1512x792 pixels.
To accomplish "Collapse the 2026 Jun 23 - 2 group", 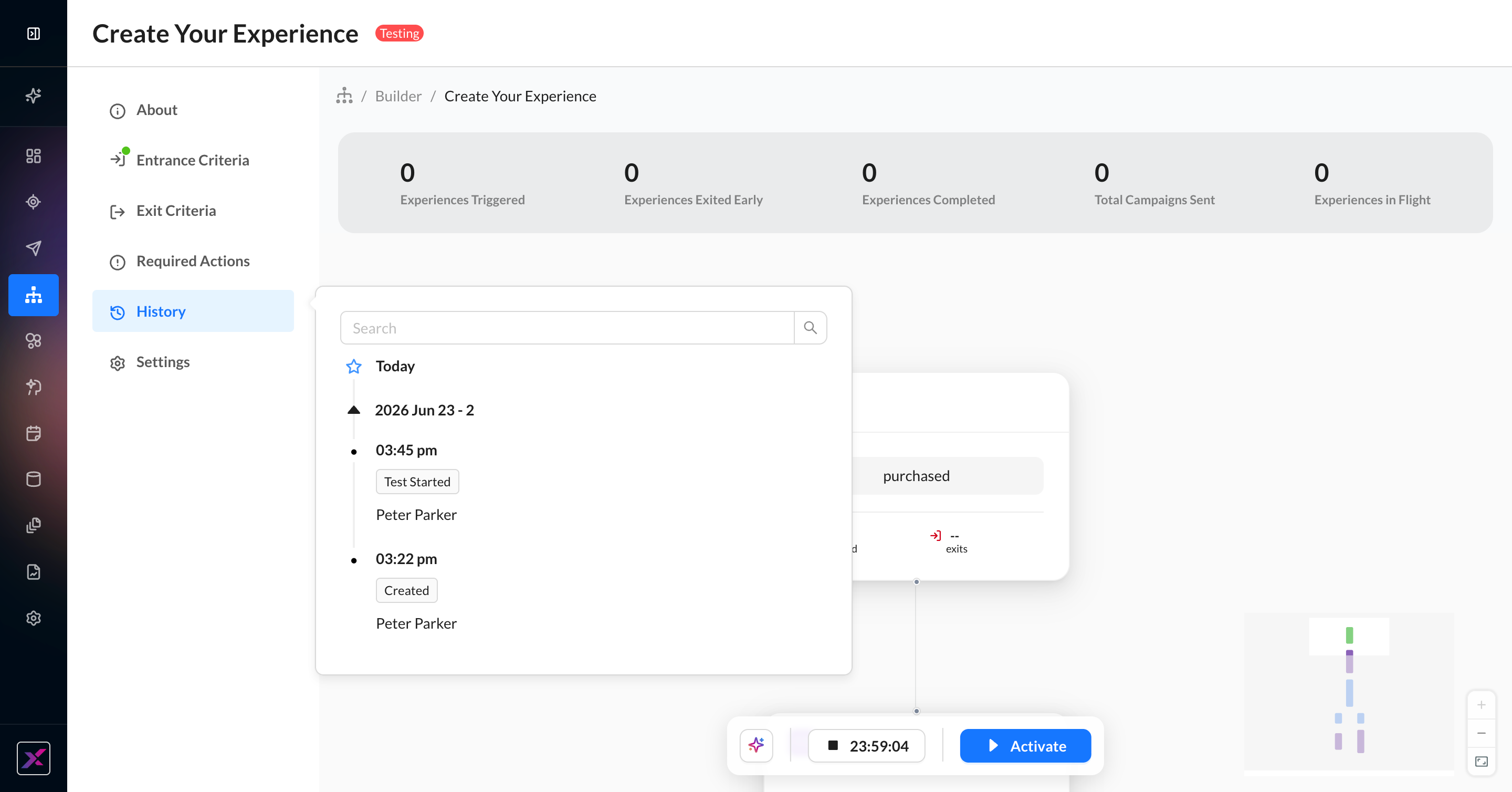I will tap(353, 410).
